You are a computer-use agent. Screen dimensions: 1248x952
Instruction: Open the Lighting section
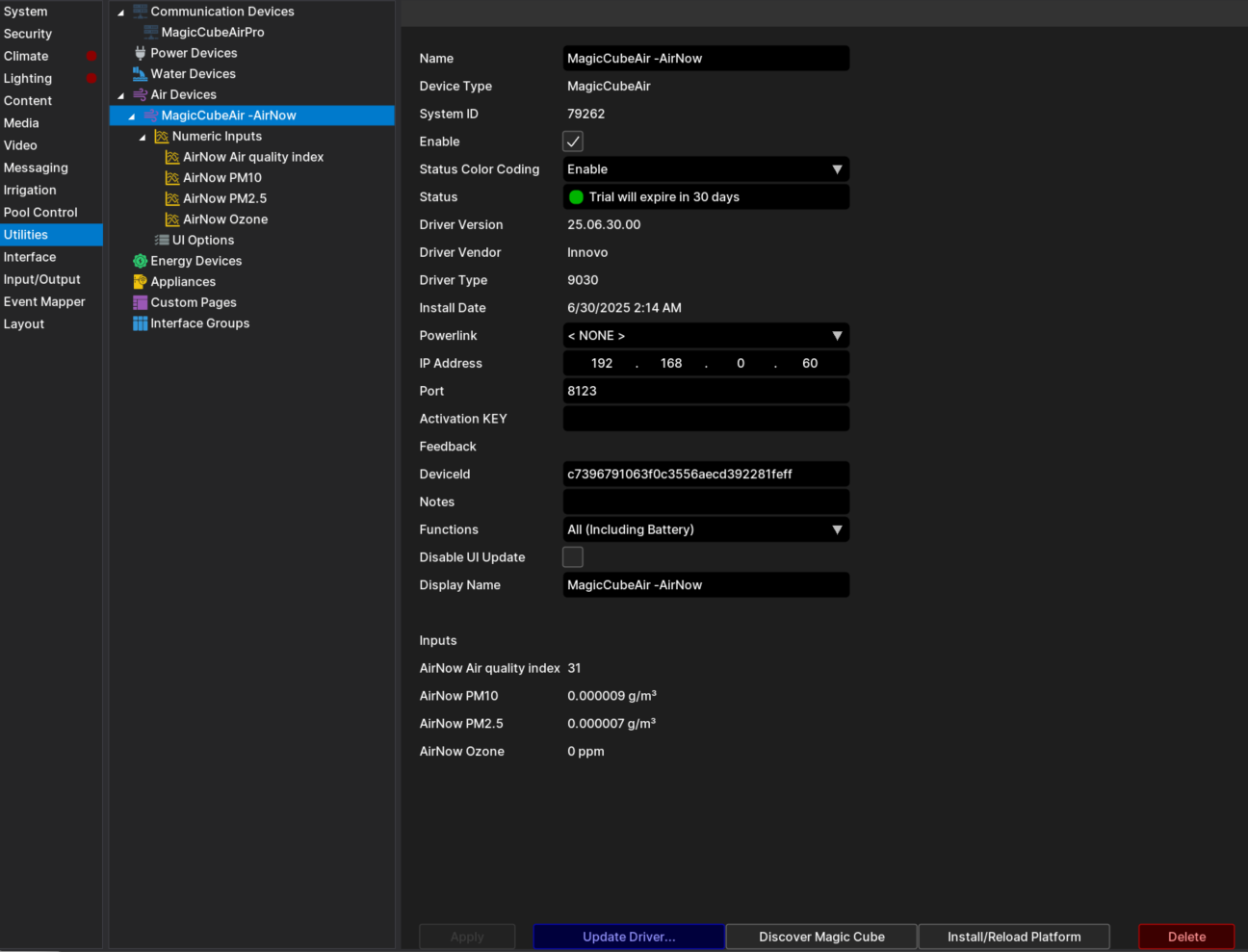pos(51,78)
